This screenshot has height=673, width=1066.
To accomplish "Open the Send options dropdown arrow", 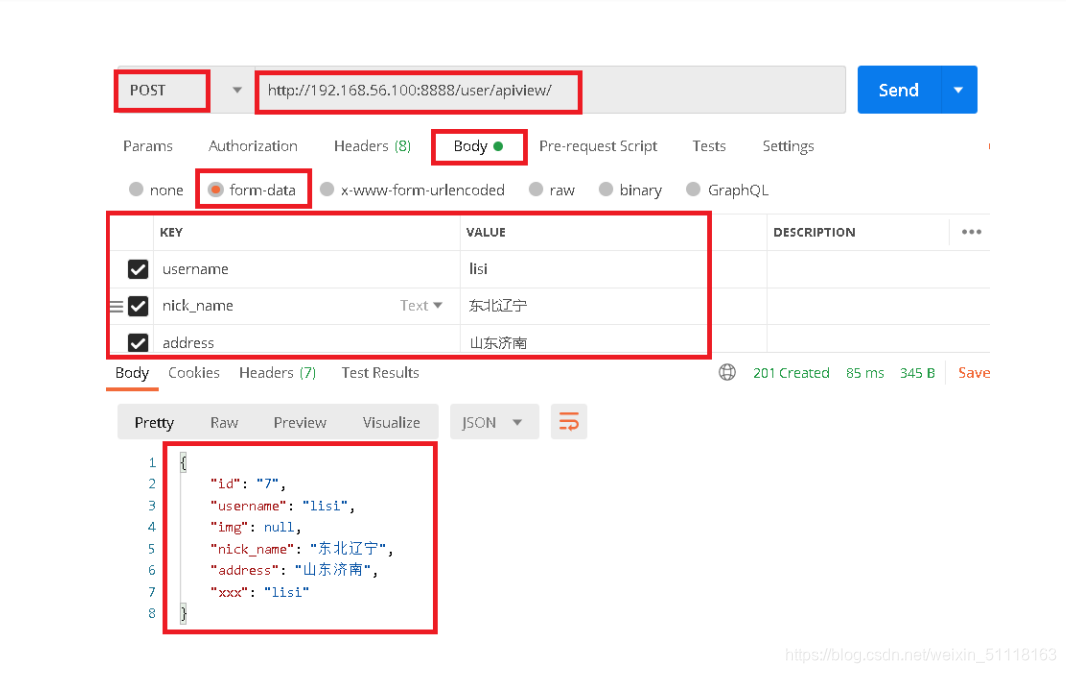I will pos(959,90).
